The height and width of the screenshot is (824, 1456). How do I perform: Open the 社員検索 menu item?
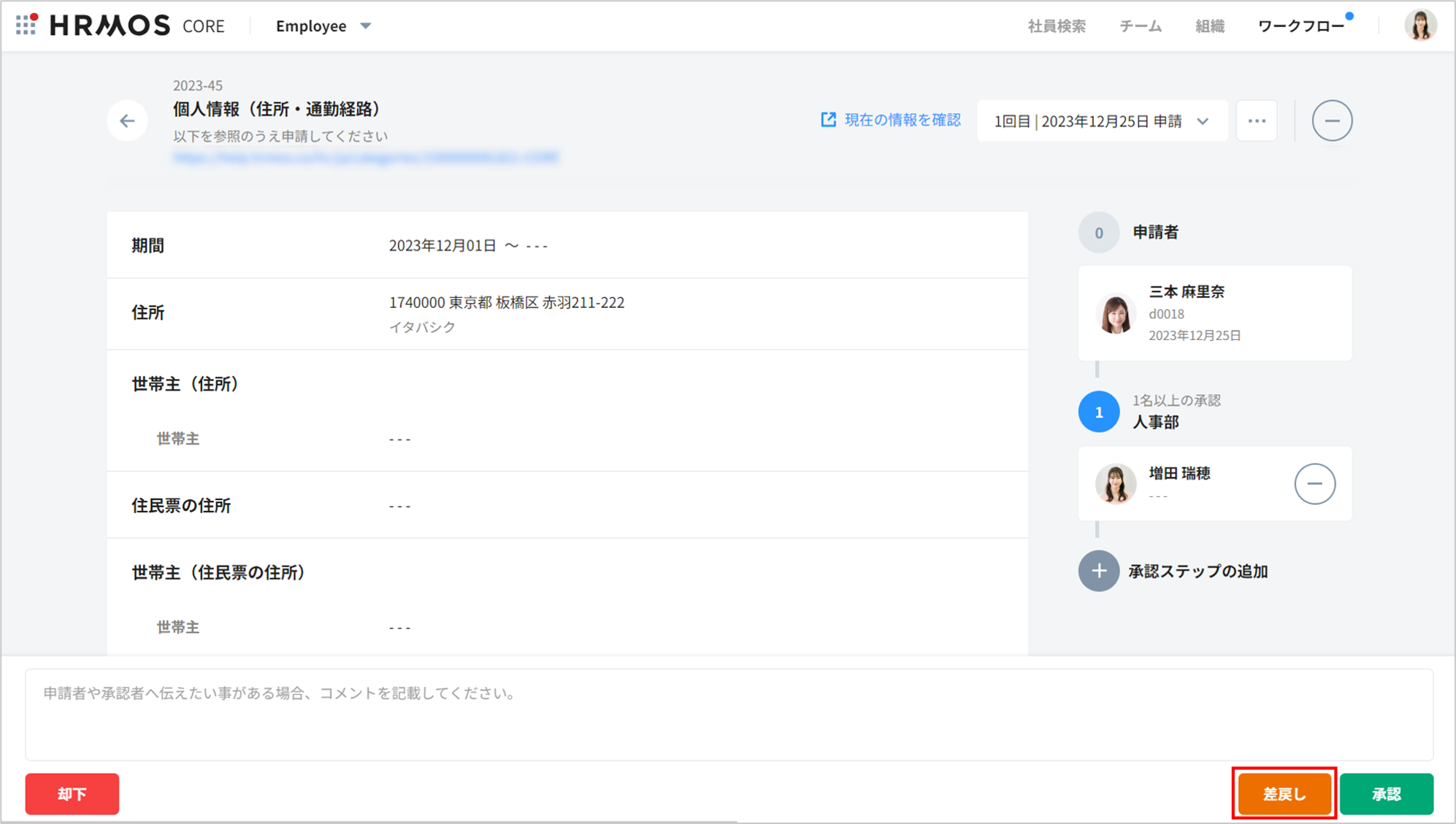tap(1056, 26)
